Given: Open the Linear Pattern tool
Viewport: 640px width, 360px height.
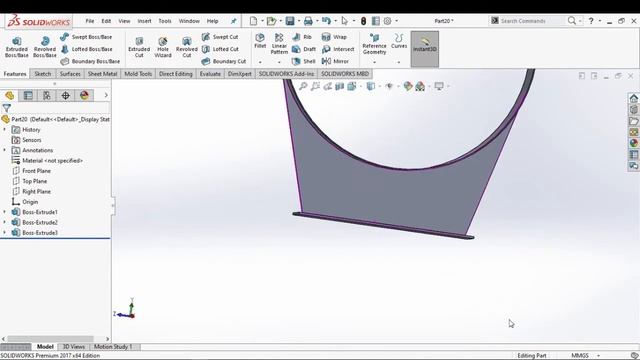Looking at the screenshot, I should click(x=279, y=44).
